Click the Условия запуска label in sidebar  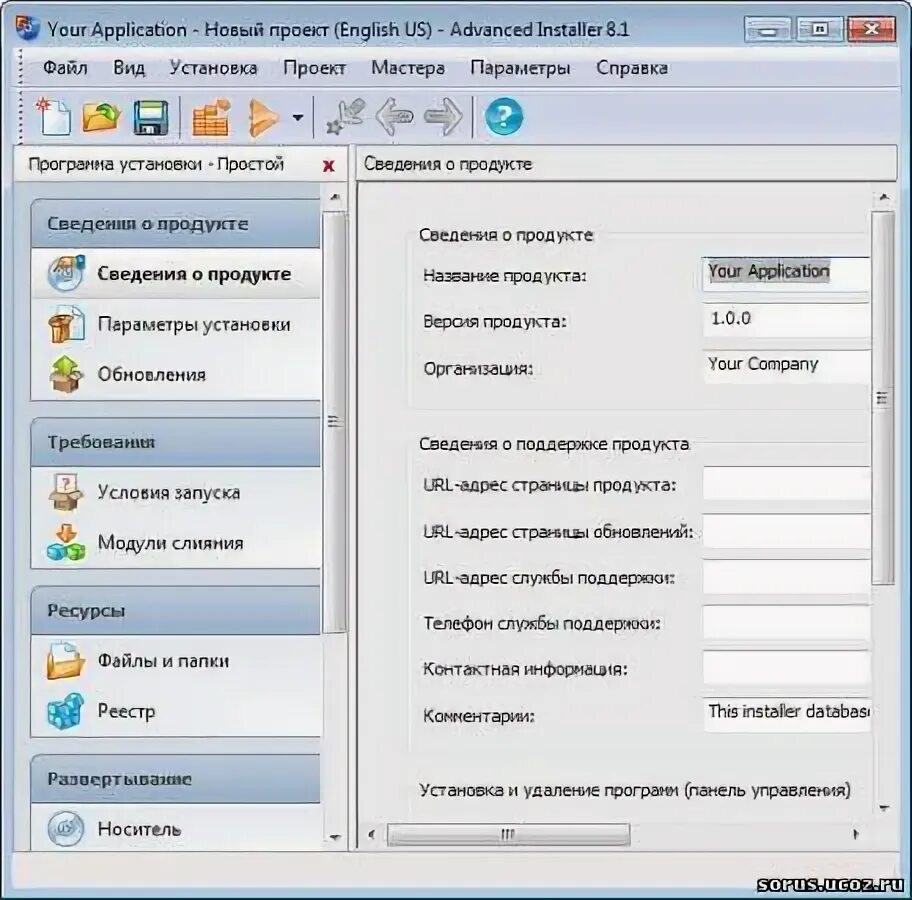point(169,493)
